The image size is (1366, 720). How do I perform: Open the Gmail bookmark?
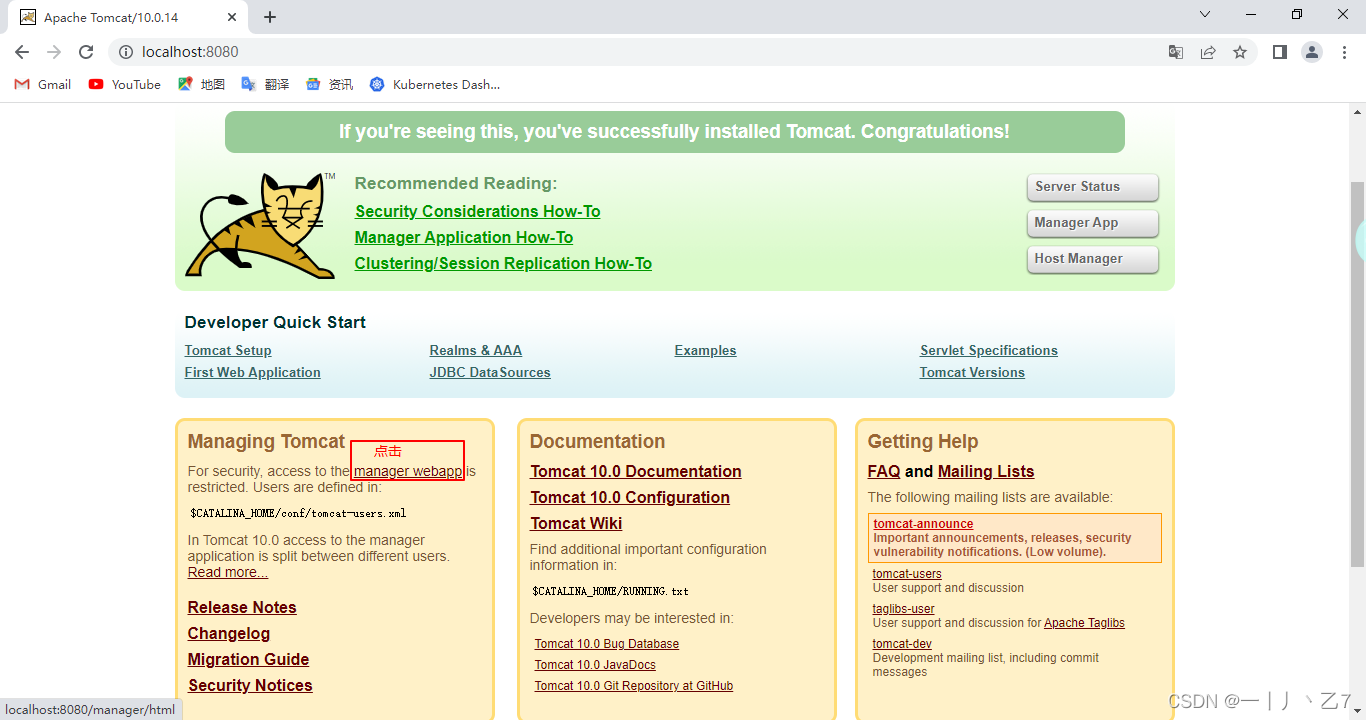point(43,84)
